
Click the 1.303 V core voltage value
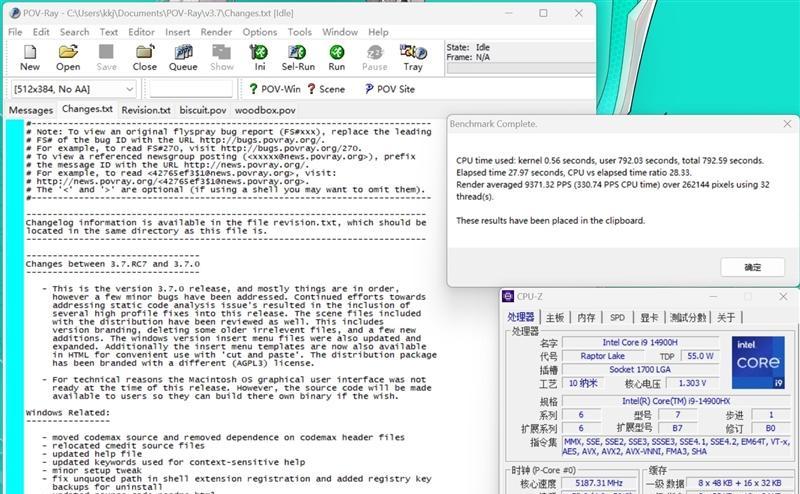[692, 383]
